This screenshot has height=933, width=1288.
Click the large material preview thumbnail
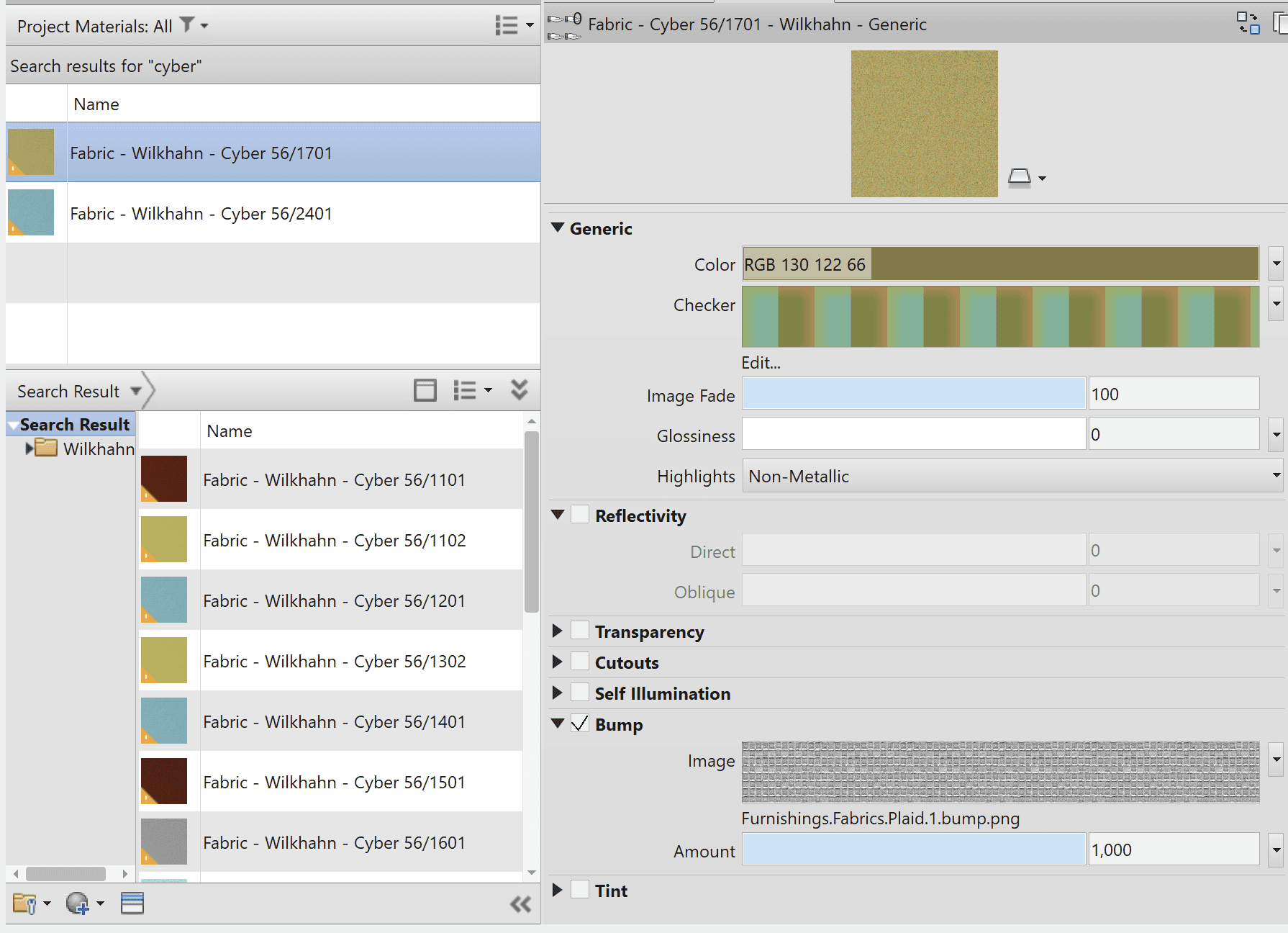(924, 124)
